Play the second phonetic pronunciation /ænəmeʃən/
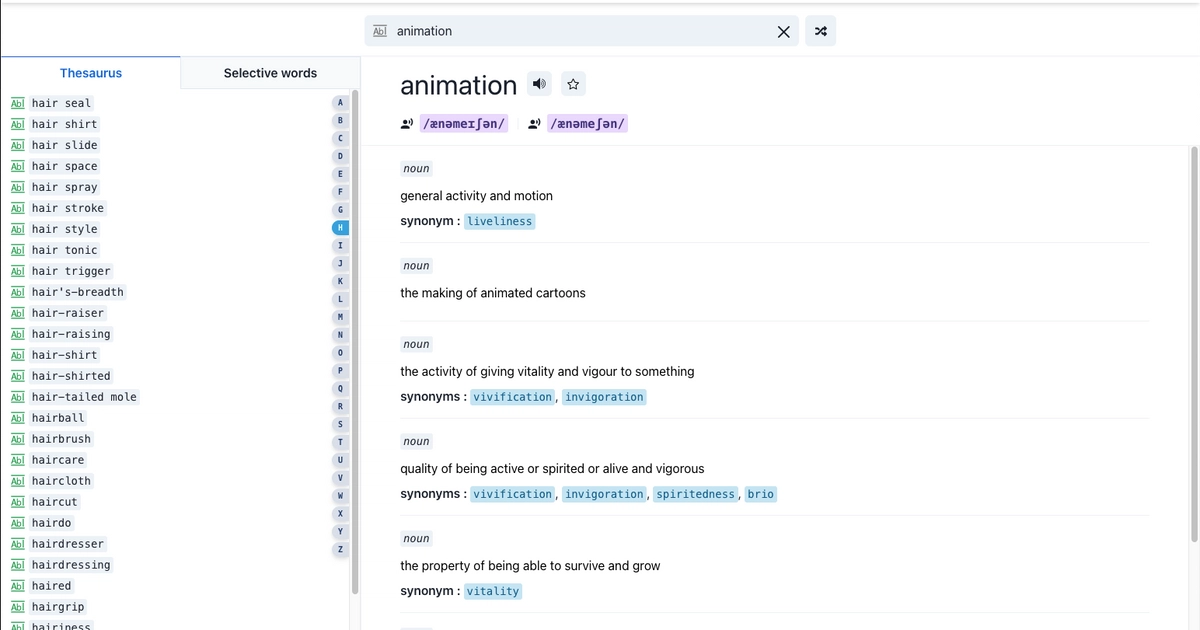This screenshot has height=630, width=1200. pyautogui.click(x=534, y=123)
